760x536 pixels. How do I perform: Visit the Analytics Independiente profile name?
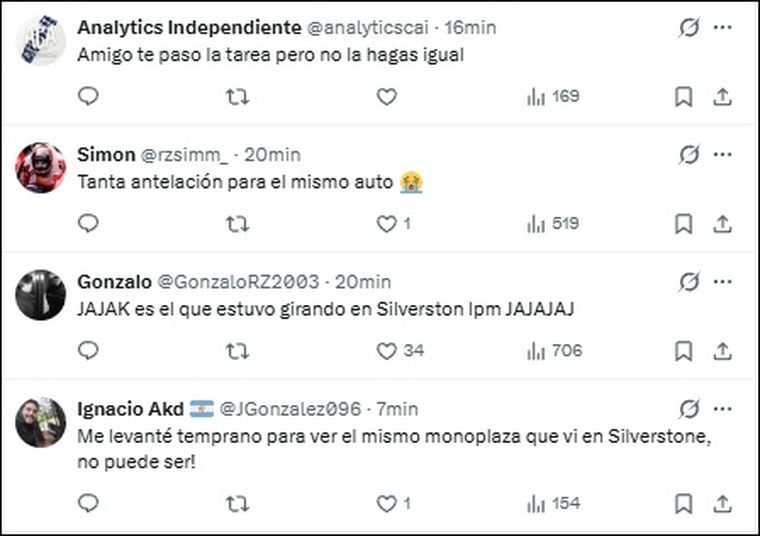189,28
